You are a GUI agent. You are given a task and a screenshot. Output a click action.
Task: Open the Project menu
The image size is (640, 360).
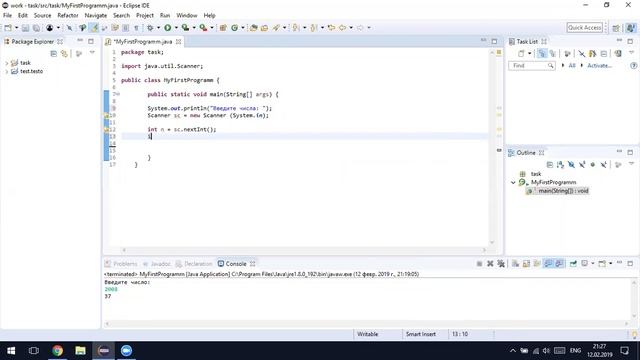click(145, 16)
